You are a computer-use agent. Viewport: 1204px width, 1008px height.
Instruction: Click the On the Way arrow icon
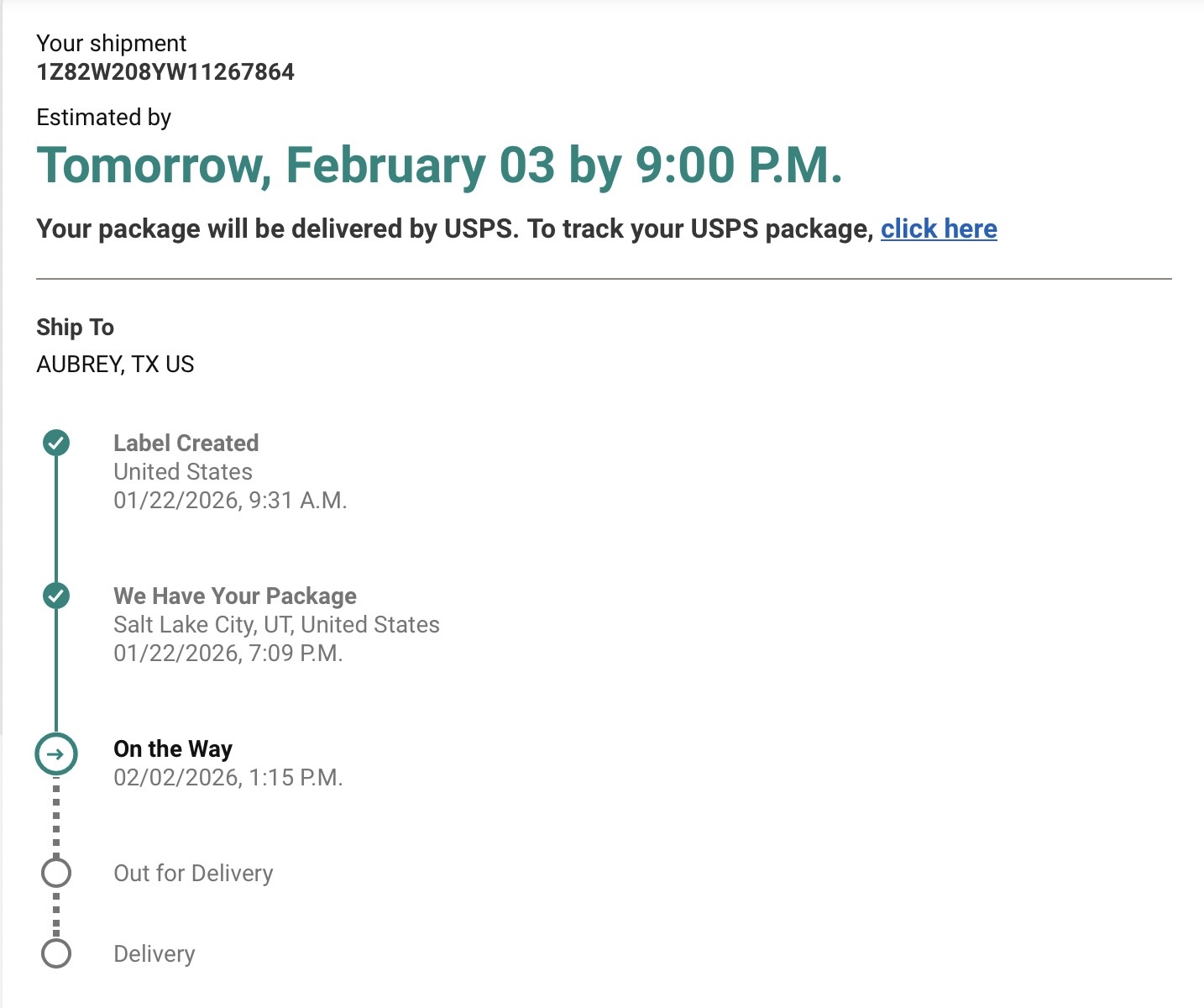pyautogui.click(x=56, y=753)
